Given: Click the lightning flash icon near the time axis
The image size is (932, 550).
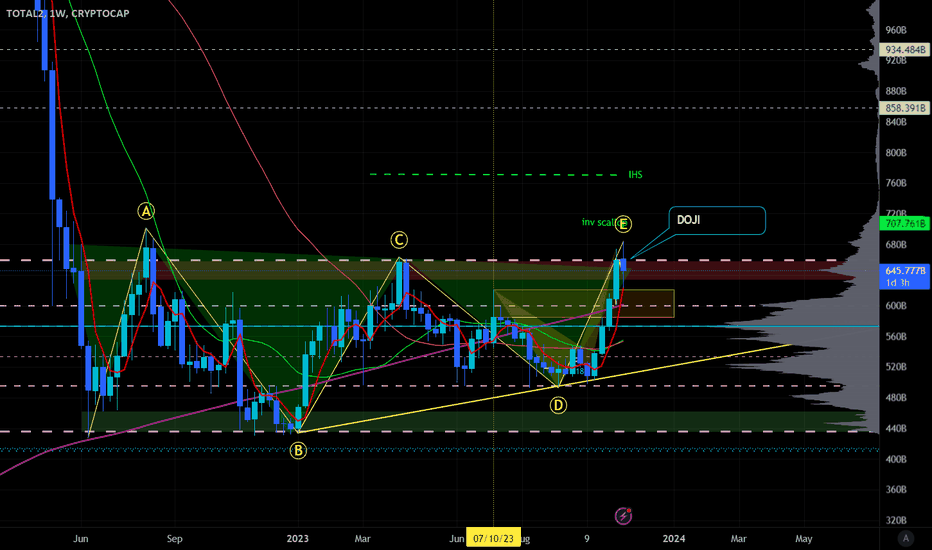Looking at the screenshot, I should click(x=623, y=516).
